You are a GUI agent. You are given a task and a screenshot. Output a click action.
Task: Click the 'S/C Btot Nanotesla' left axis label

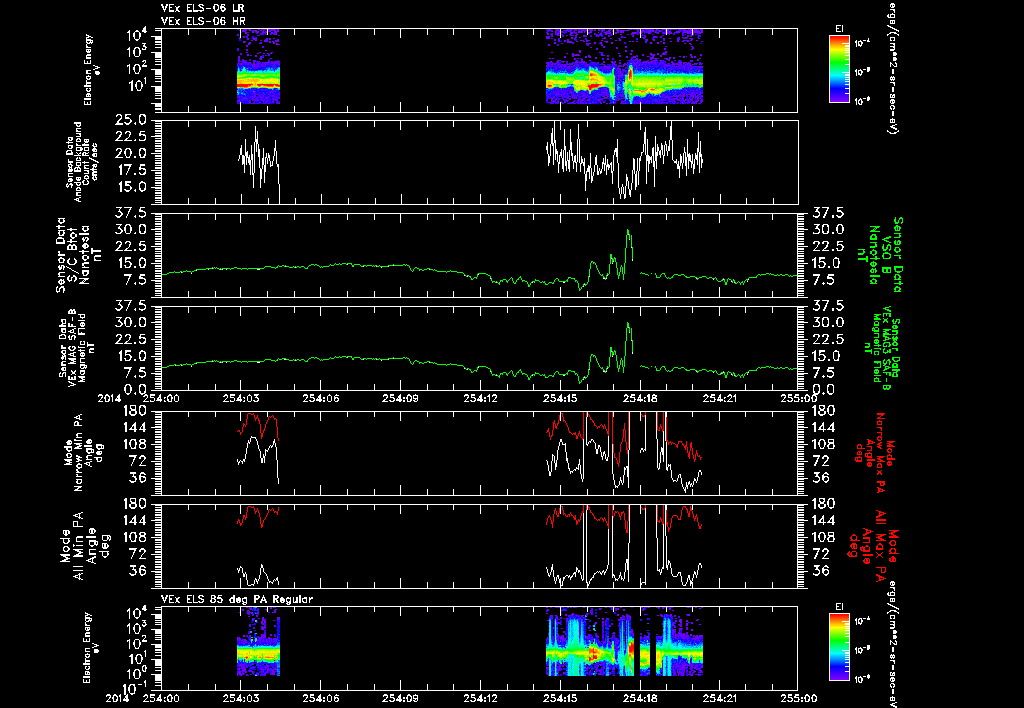[x=80, y=255]
